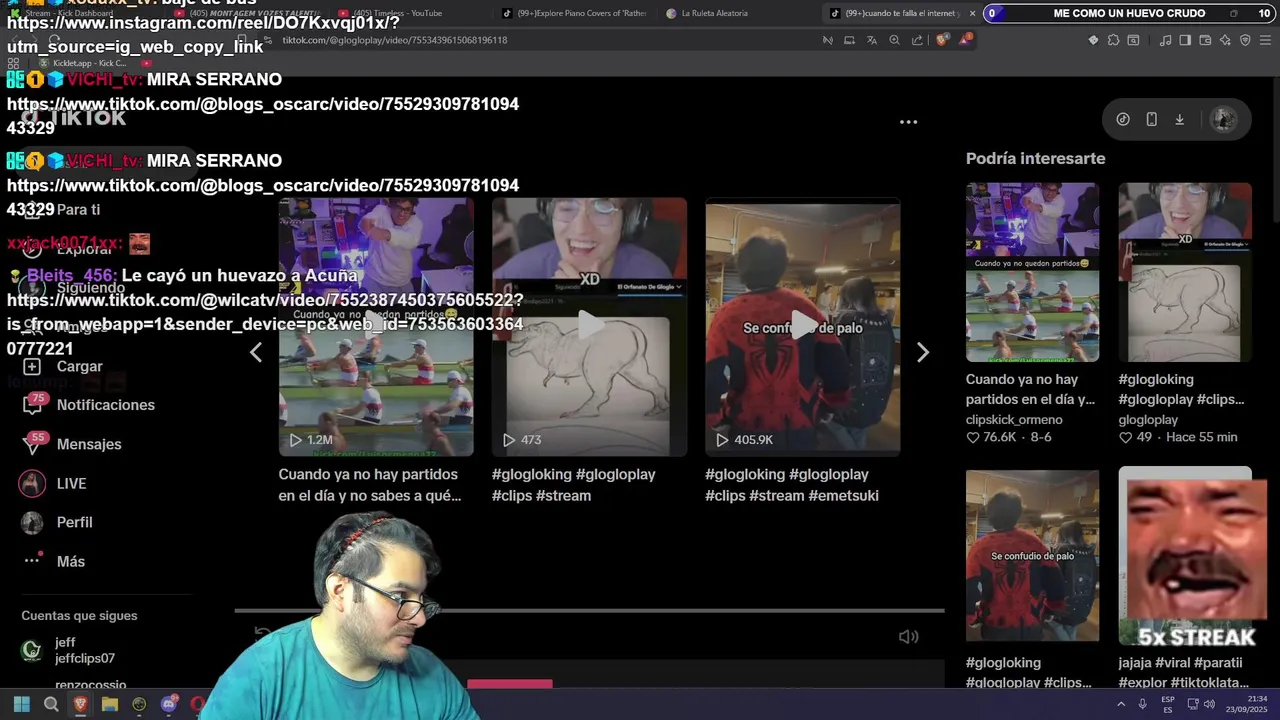Viewport: 1280px width, 720px height.
Task: Show next carousel videos with right arrow
Action: click(922, 352)
